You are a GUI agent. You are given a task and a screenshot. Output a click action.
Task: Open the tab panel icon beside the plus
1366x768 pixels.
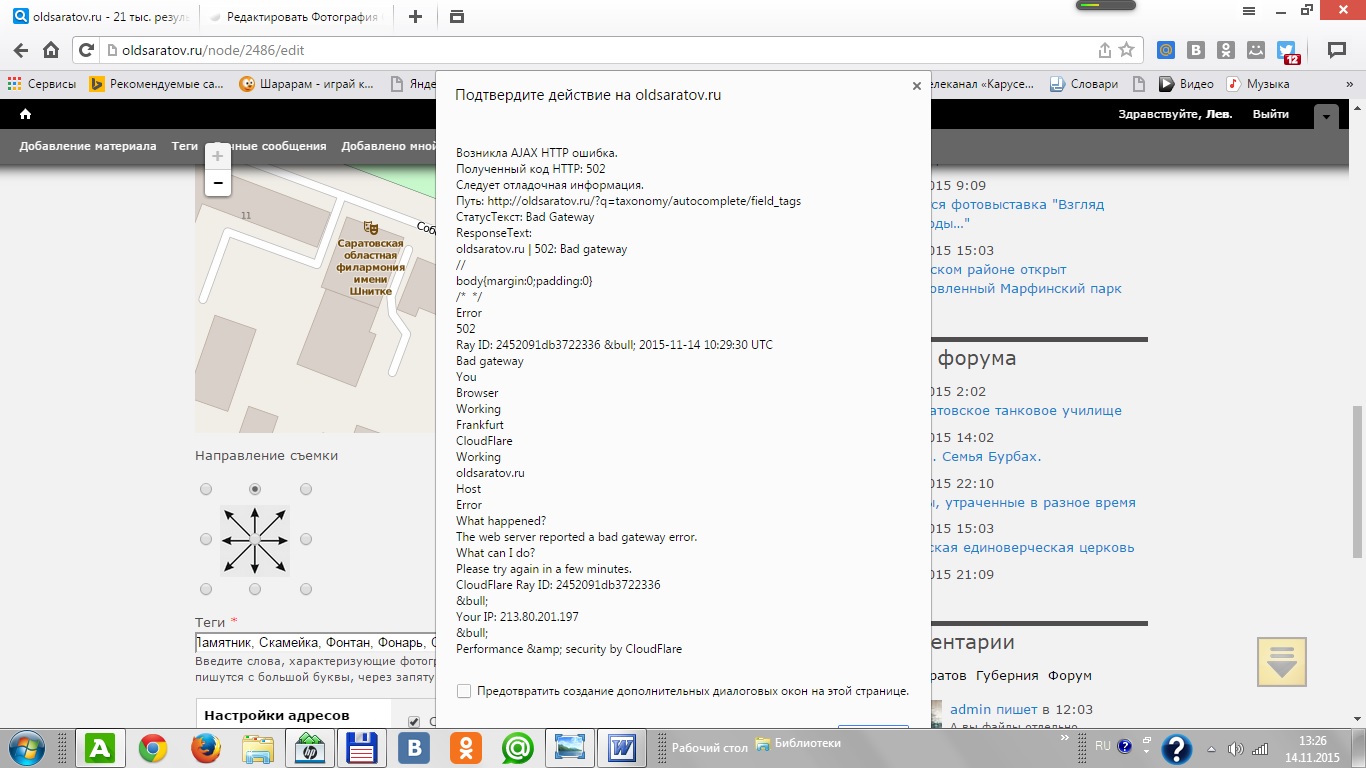[x=457, y=16]
